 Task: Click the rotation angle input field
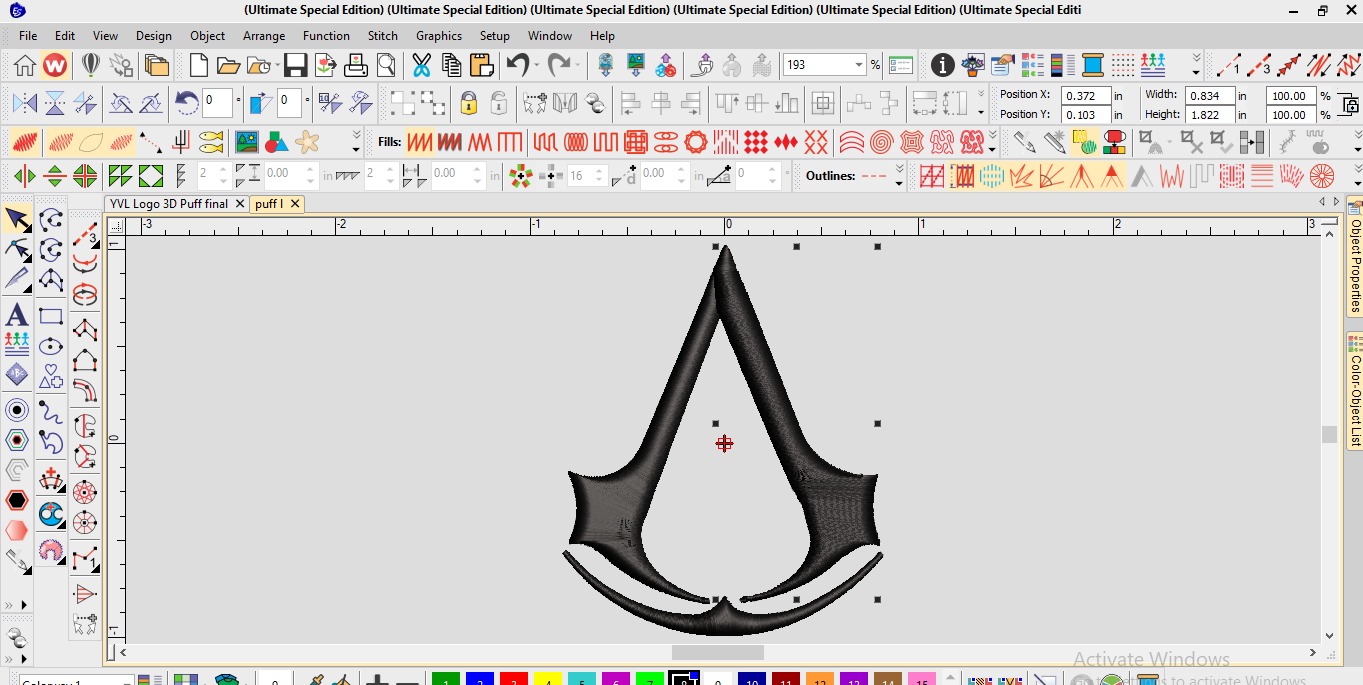(218, 102)
